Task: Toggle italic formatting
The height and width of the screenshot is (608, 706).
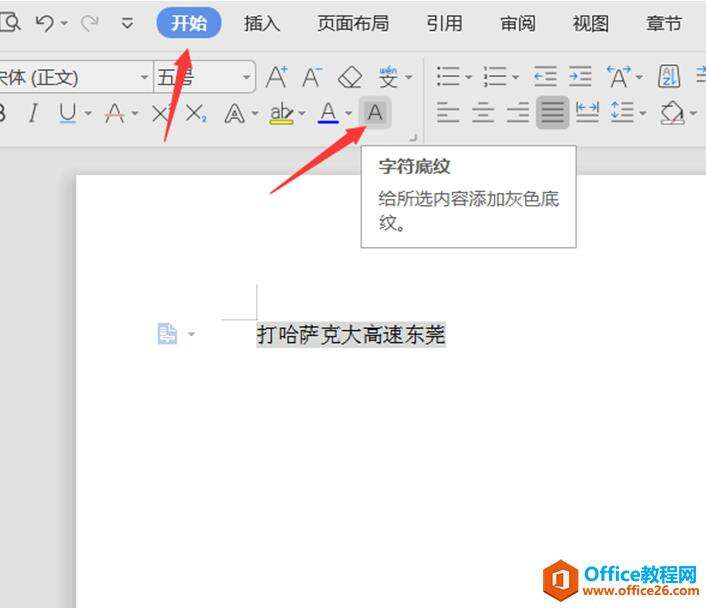Action: tap(33, 113)
